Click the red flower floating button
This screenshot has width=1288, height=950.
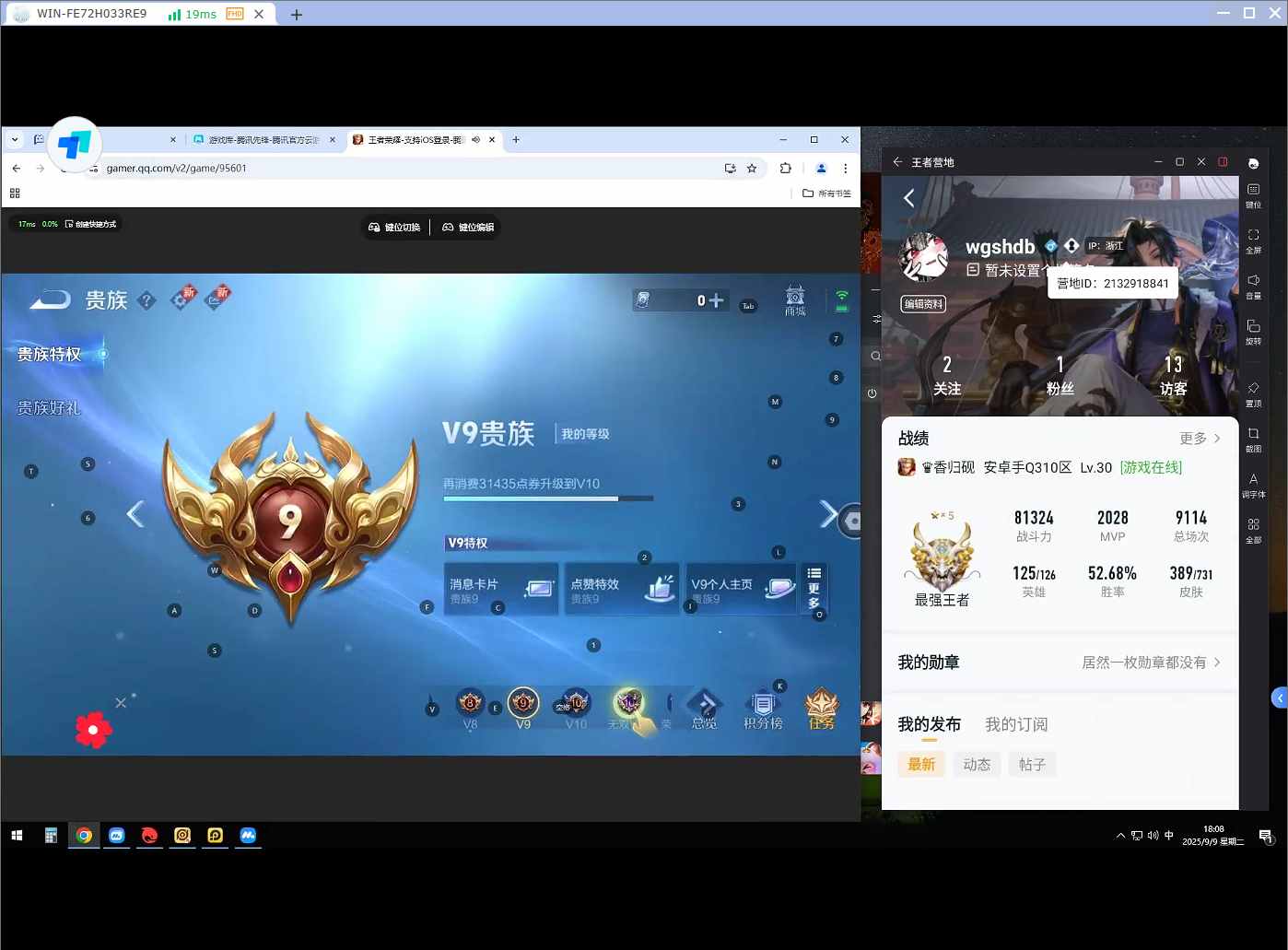coord(93,730)
